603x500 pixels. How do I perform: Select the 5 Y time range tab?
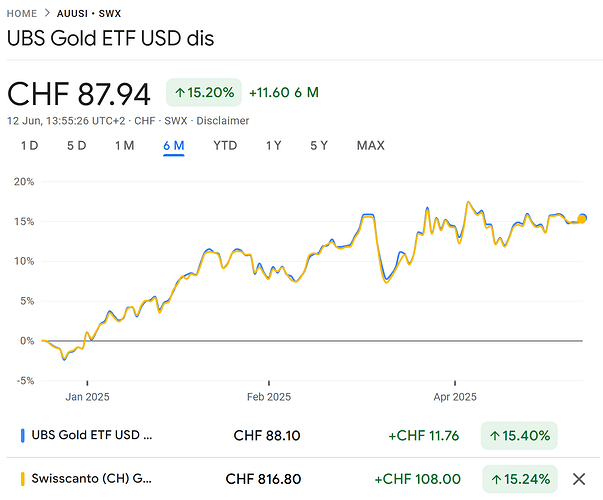click(319, 146)
